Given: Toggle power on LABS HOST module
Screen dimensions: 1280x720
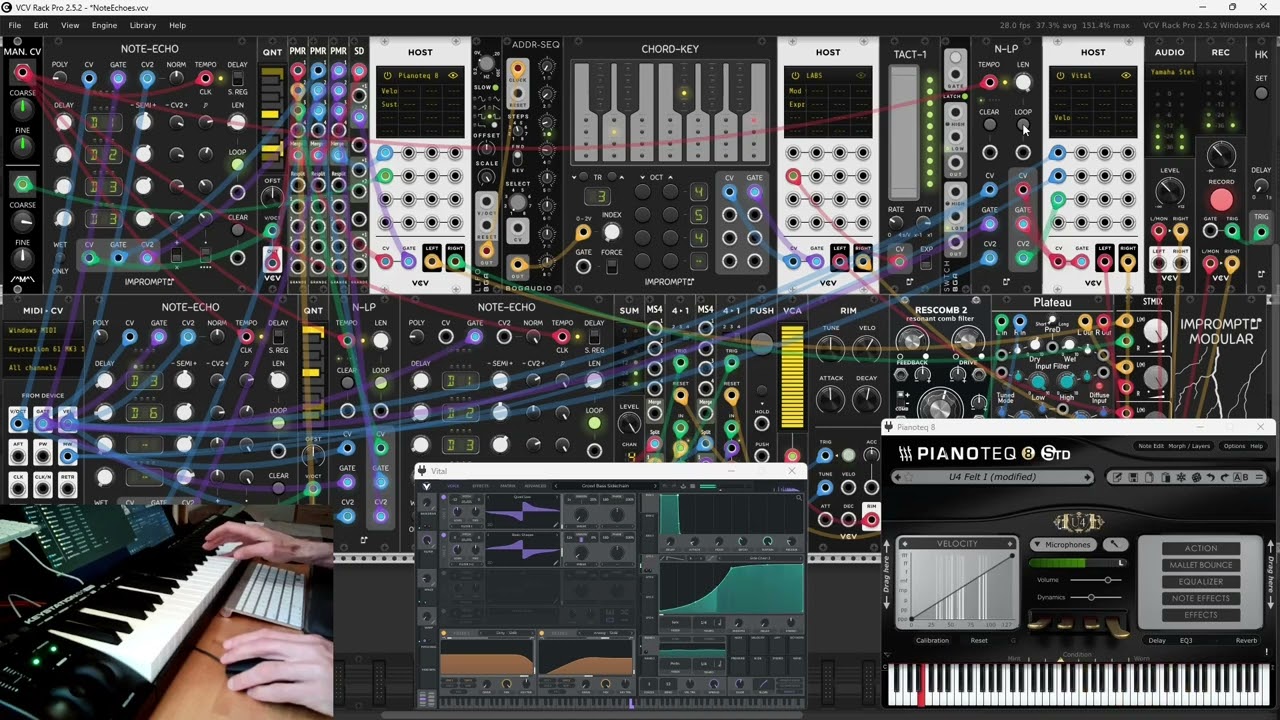Looking at the screenshot, I should click(x=795, y=76).
